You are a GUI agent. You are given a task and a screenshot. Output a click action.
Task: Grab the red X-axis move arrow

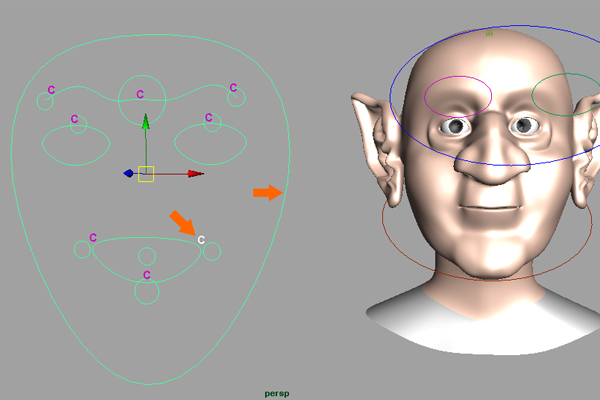pos(196,174)
